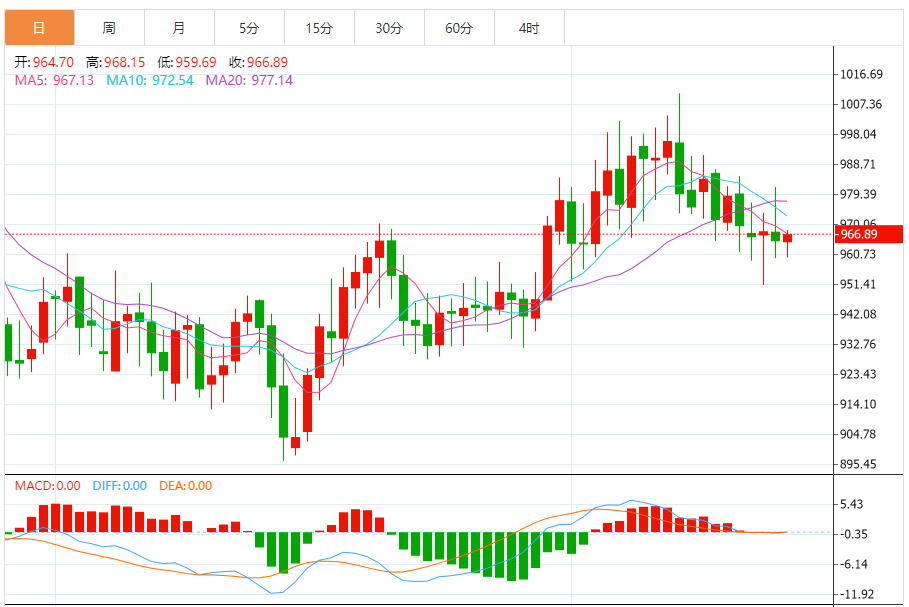The width and height of the screenshot is (909, 607).
Task: Click the 923.43 price axis label
Action: pos(859,375)
